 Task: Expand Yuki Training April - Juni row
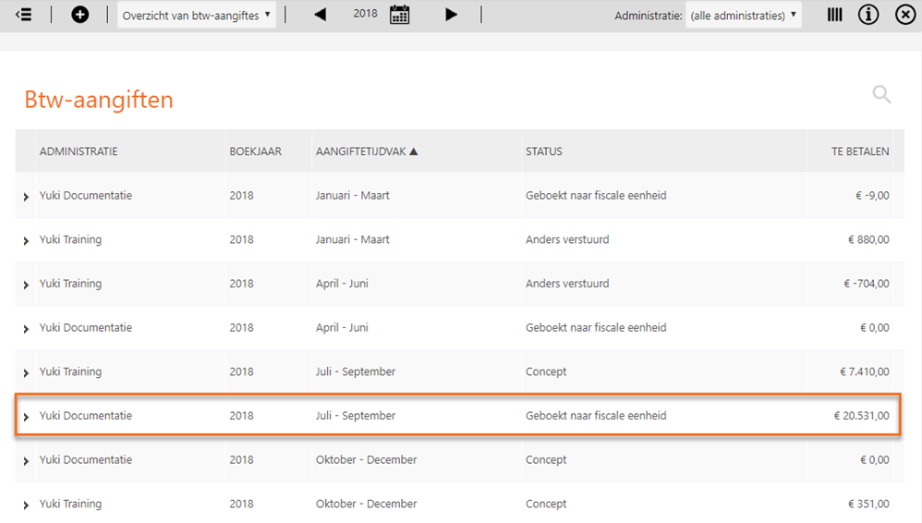click(x=26, y=285)
